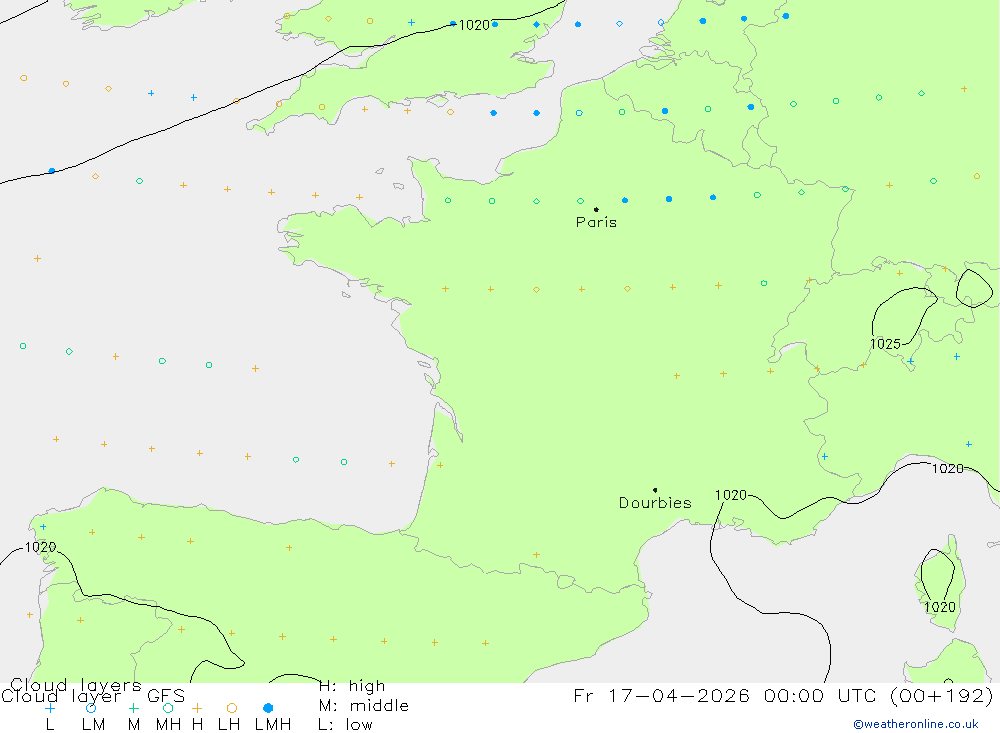Image resolution: width=1000 pixels, height=733 pixels.
Task: Click the forecast date Fr 17-04-2026 text
Action: click(x=661, y=695)
